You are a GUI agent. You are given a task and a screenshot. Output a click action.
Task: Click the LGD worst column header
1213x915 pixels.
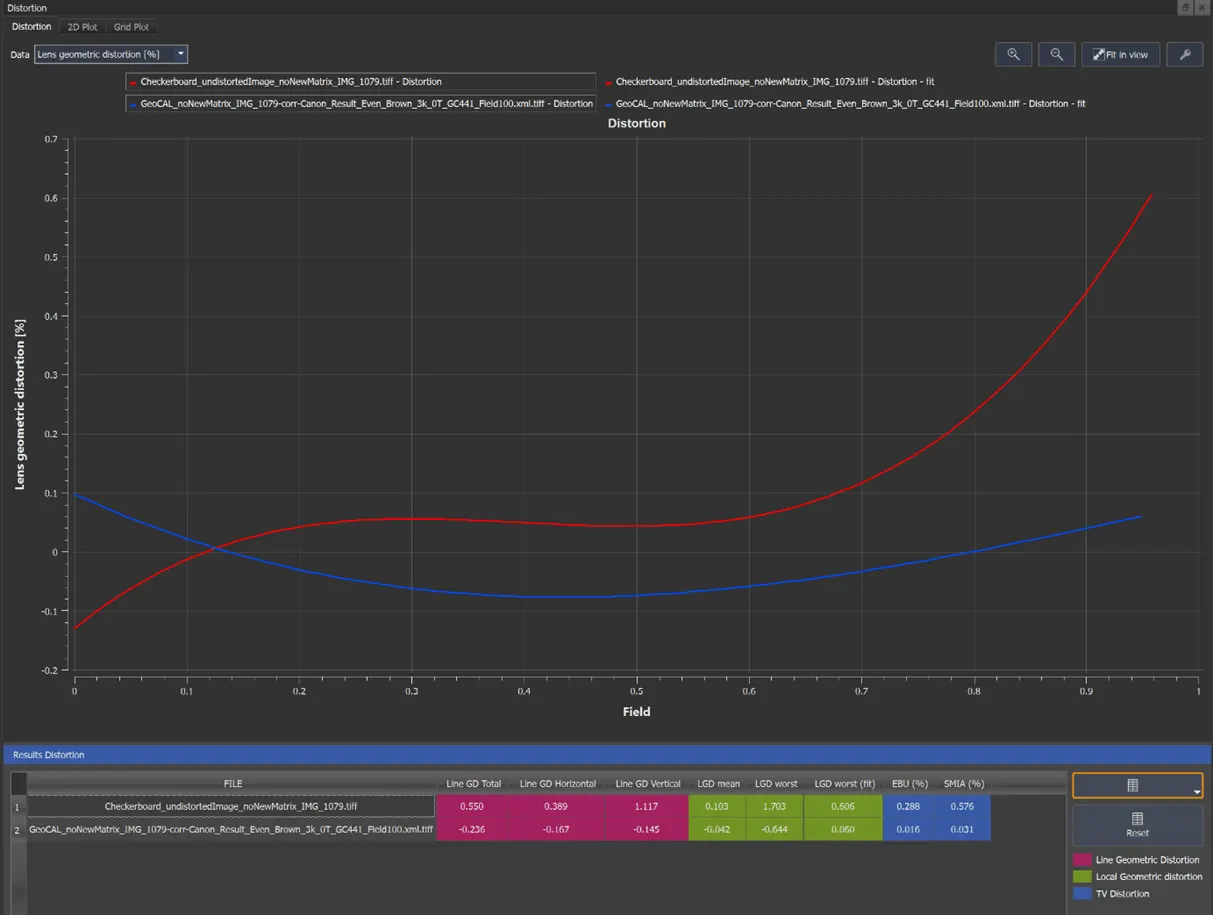776,784
